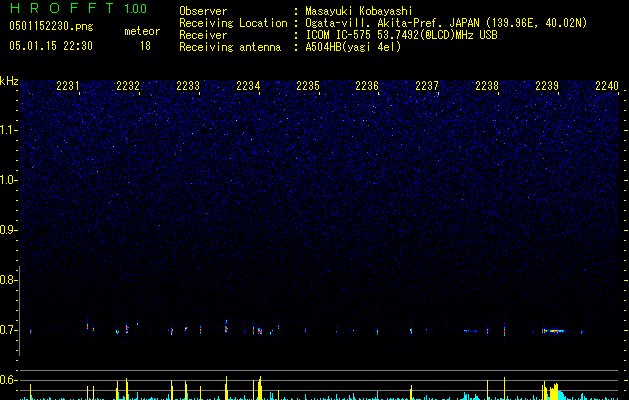The width and height of the screenshot is (629, 400).
Task: Click the kHz axis unit label
Action: click(x=9, y=81)
